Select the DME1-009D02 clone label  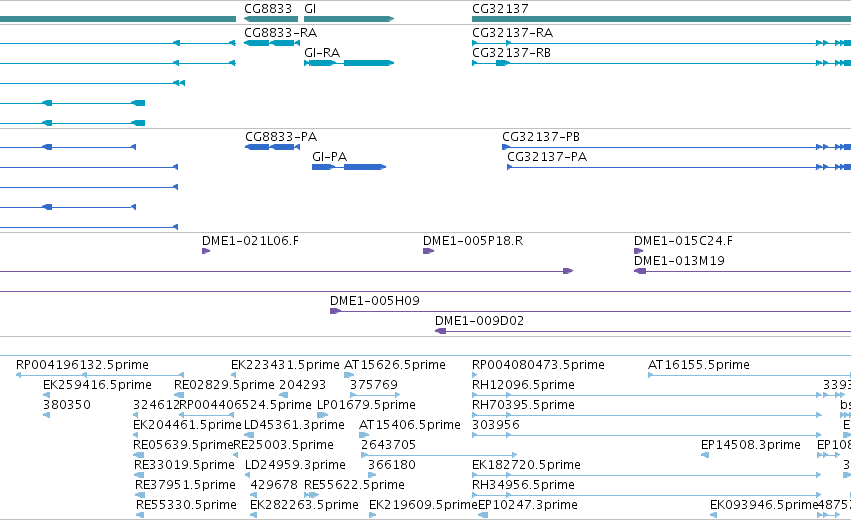[x=479, y=321]
